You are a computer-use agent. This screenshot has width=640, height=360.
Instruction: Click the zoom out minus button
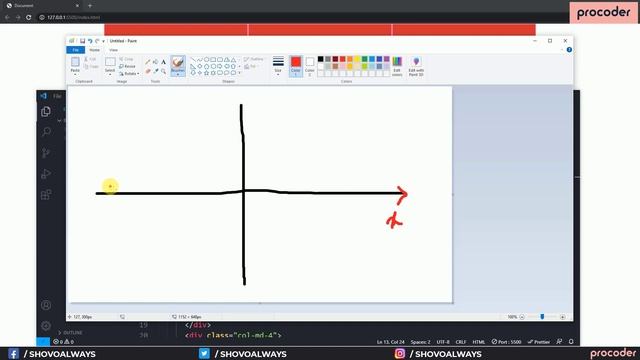522,317
